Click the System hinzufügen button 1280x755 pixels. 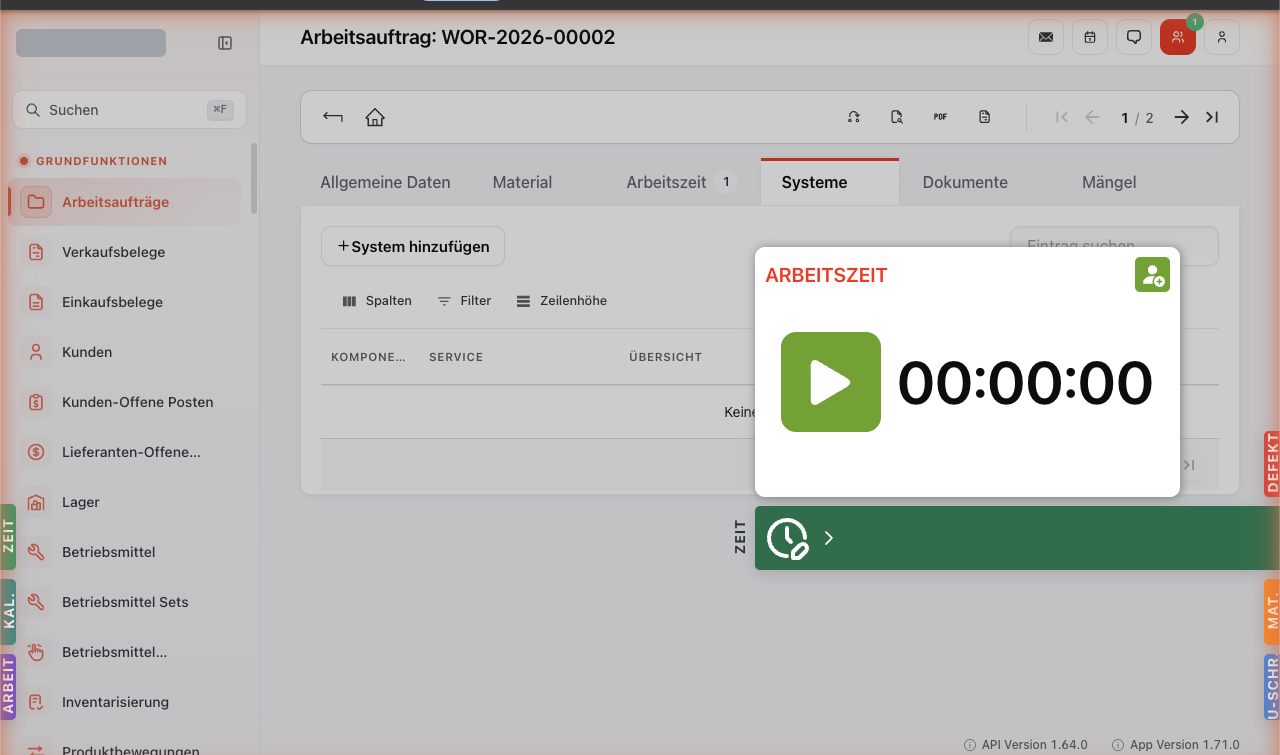[413, 246]
